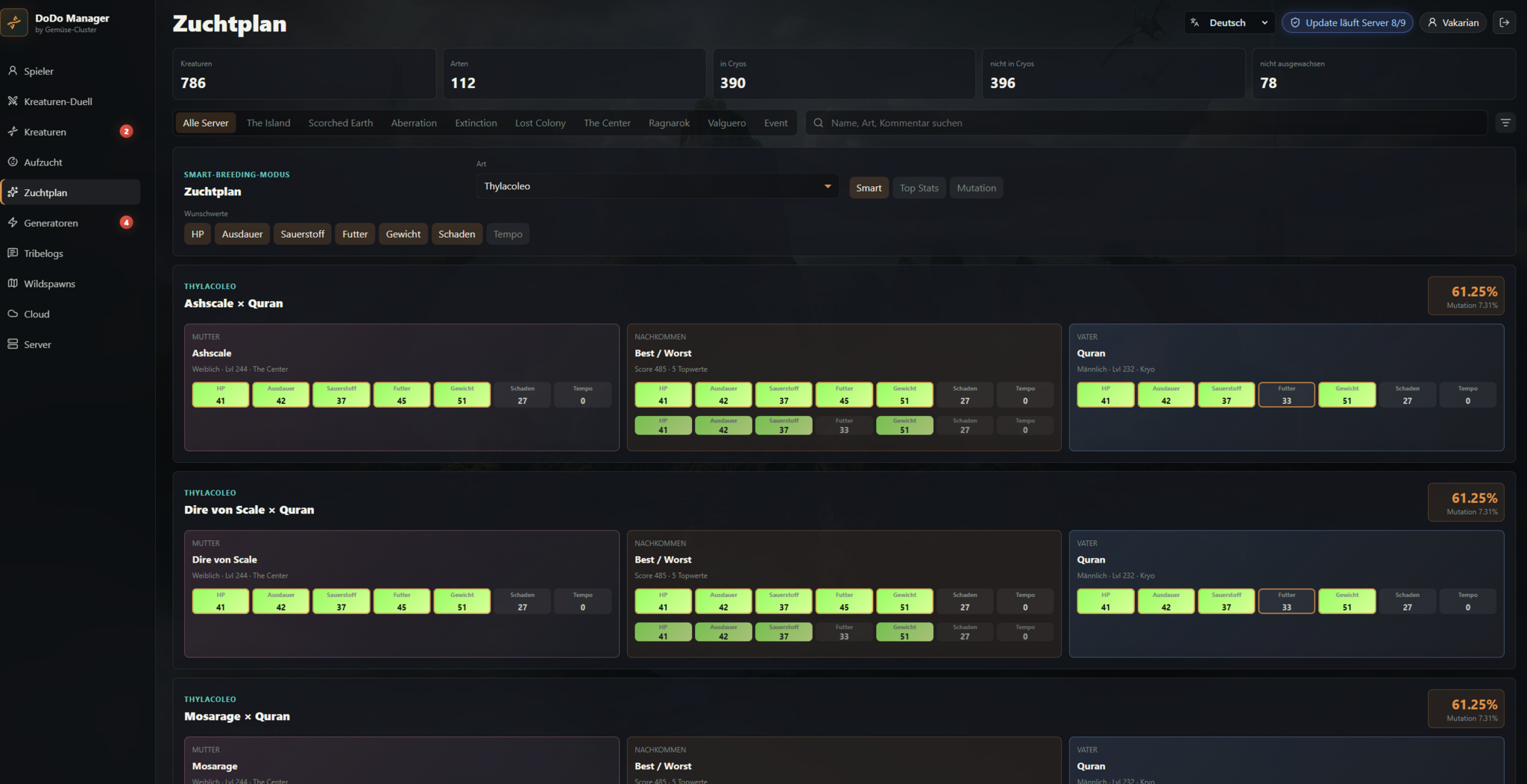Click the Kreaturen 786 stat card
The width and height of the screenshot is (1527, 784).
pyautogui.click(x=304, y=74)
